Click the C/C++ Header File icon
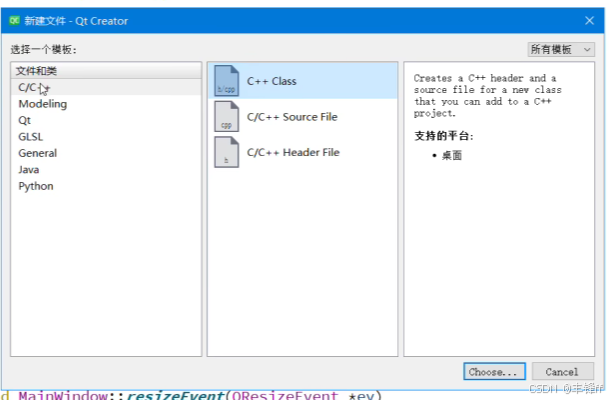Viewport: 609px width, 400px height. pos(226,152)
